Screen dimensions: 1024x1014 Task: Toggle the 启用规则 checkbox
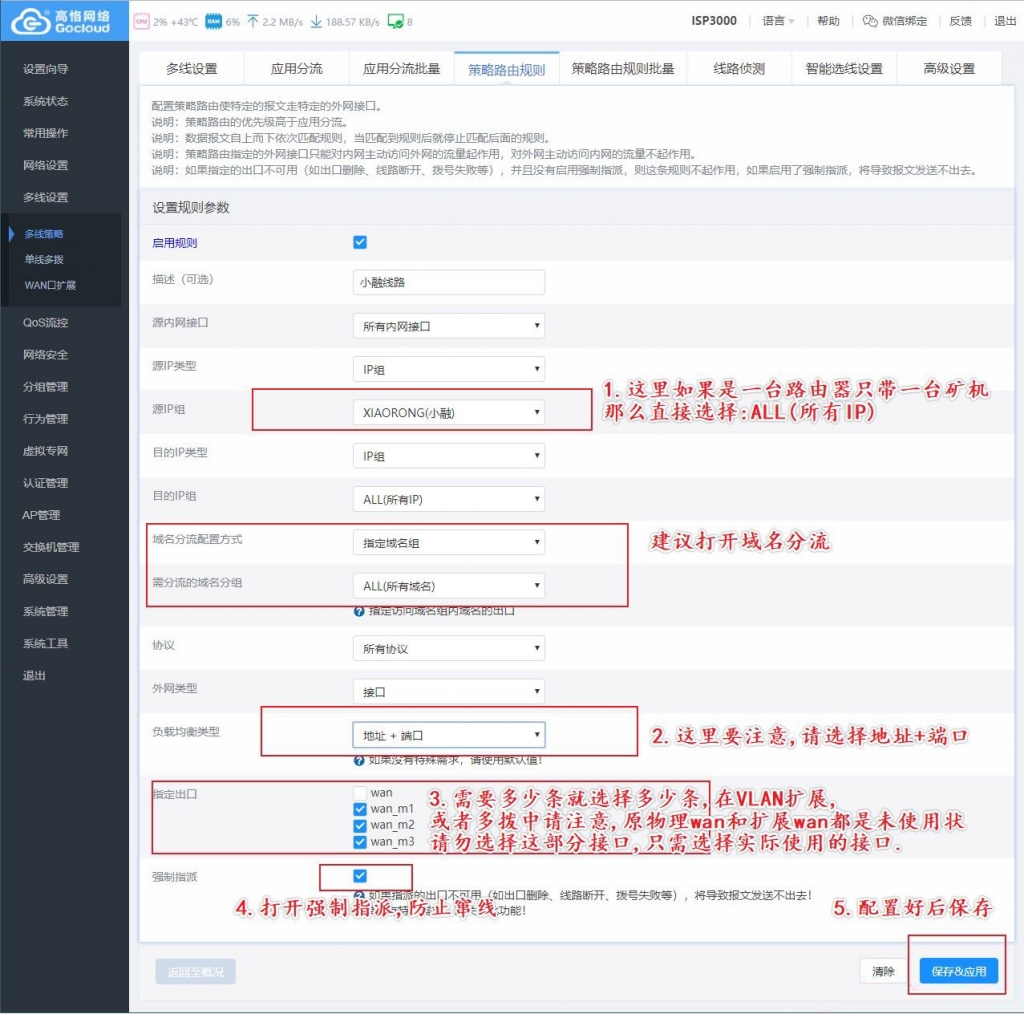(x=360, y=242)
